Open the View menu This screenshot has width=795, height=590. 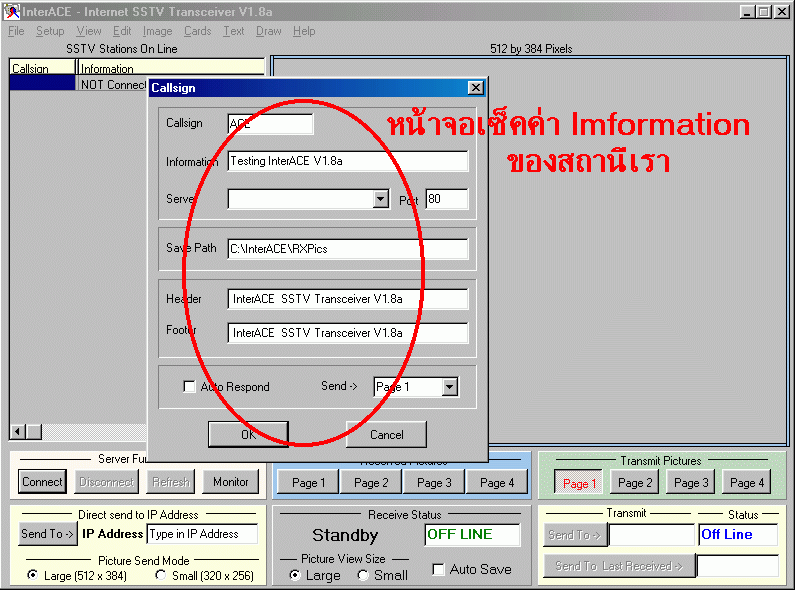(89, 31)
